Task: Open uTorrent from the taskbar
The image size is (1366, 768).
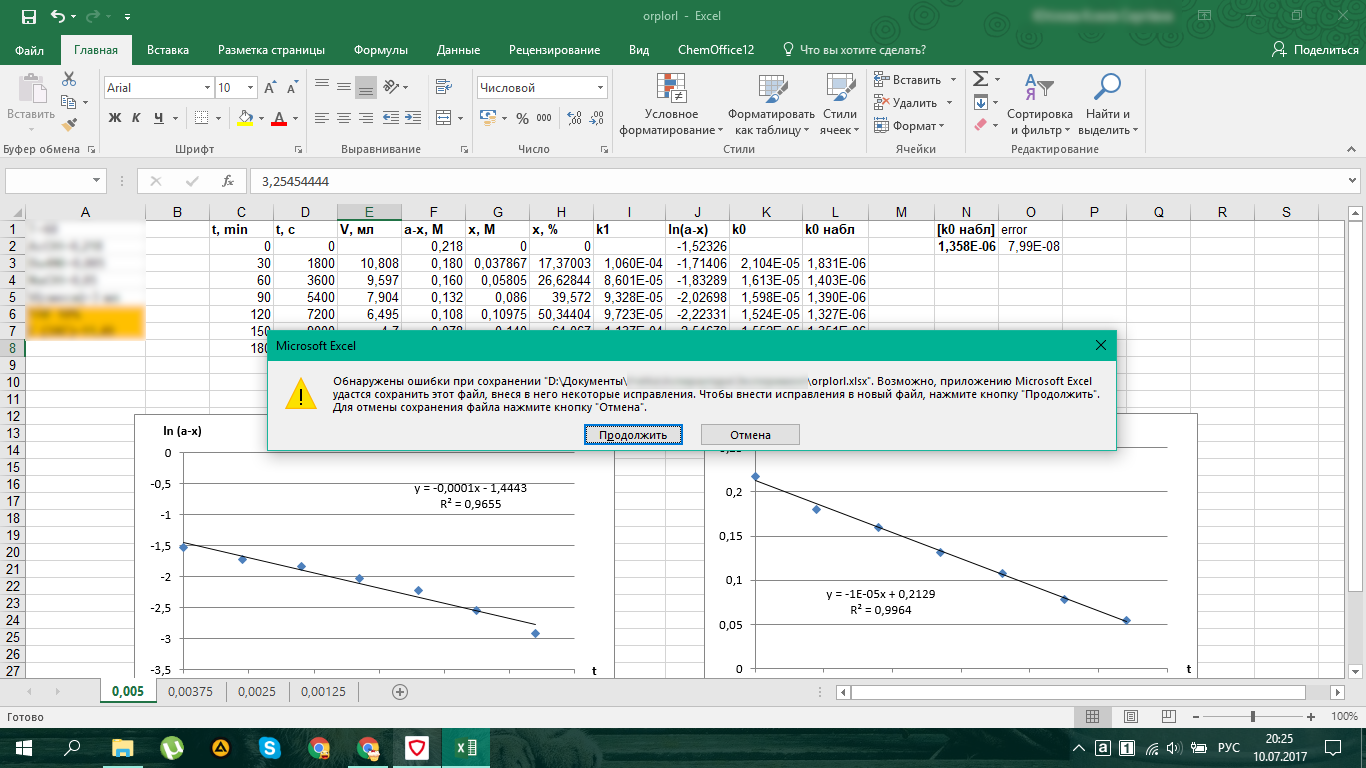Action: point(171,747)
